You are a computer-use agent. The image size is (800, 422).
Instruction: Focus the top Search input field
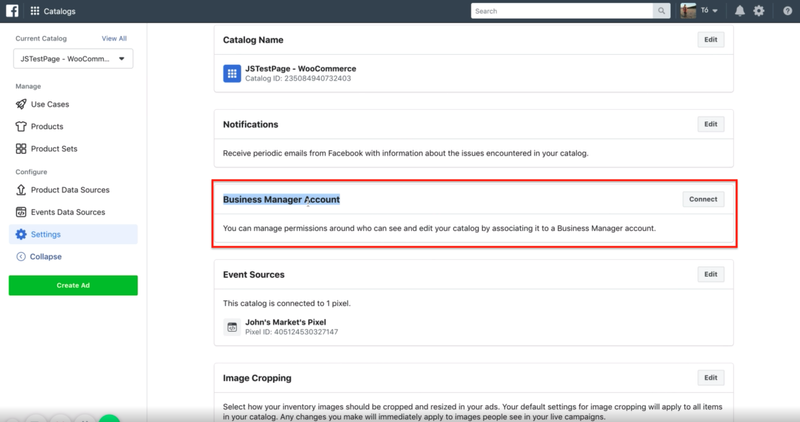562,11
